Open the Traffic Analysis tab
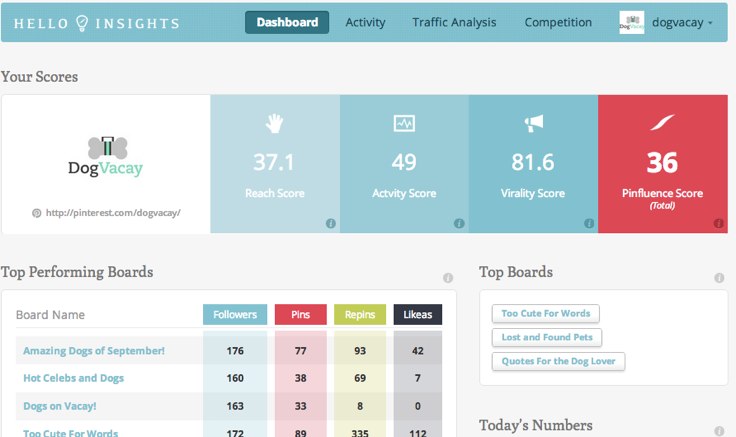The image size is (736, 437). click(x=454, y=23)
